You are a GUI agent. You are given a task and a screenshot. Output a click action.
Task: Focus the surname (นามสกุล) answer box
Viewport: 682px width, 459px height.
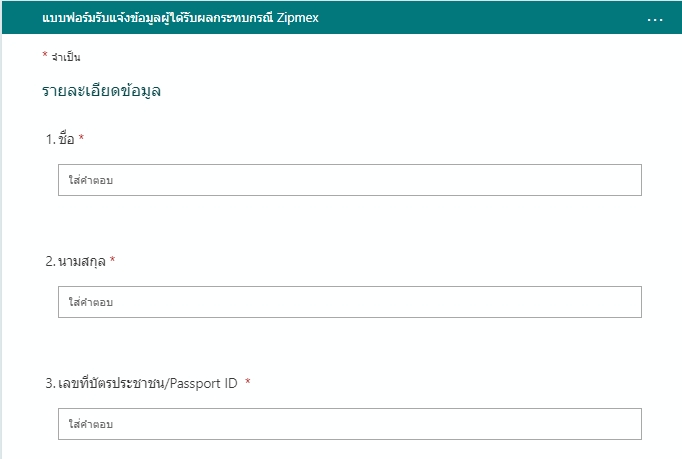point(350,302)
